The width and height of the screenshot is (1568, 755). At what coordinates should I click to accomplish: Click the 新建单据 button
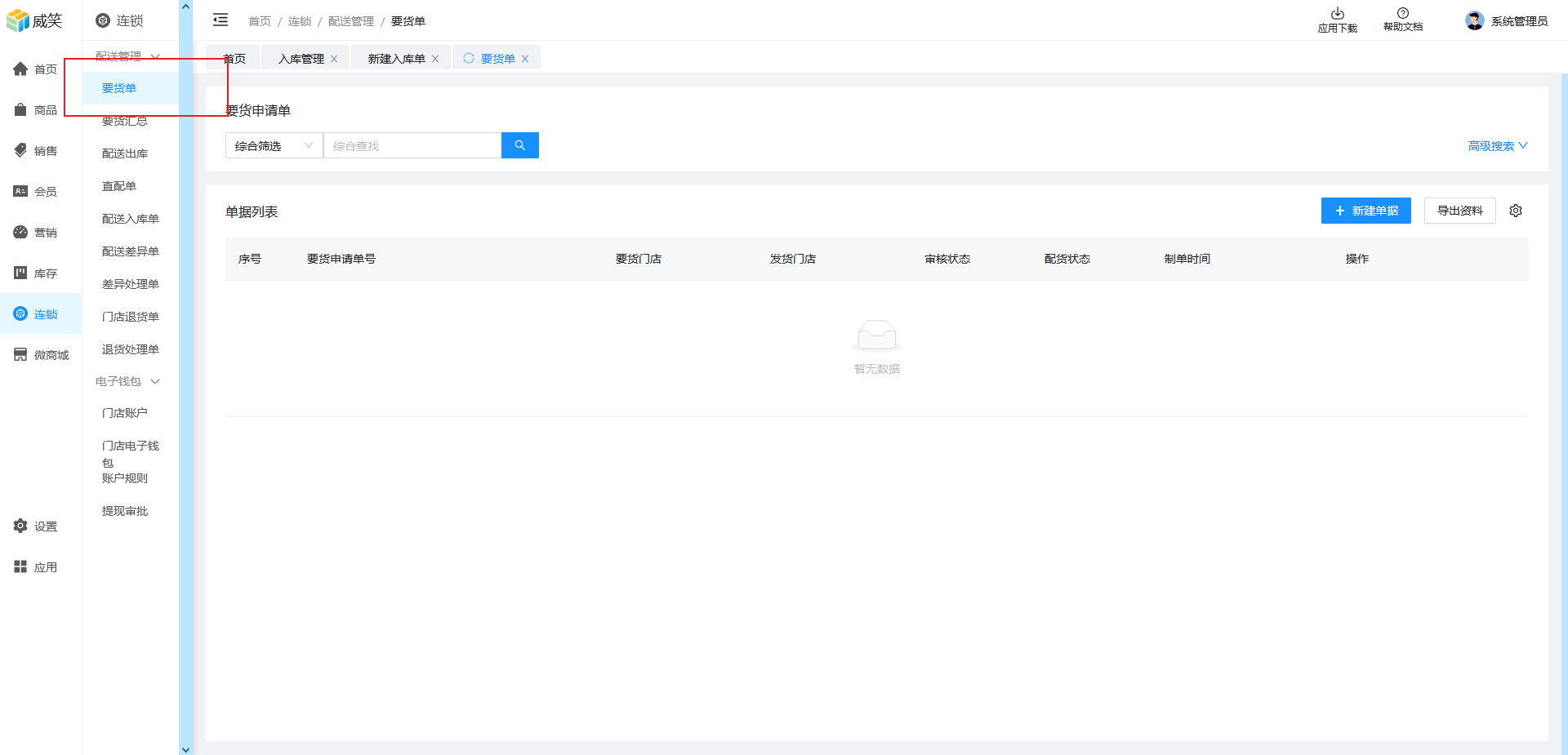(1365, 211)
